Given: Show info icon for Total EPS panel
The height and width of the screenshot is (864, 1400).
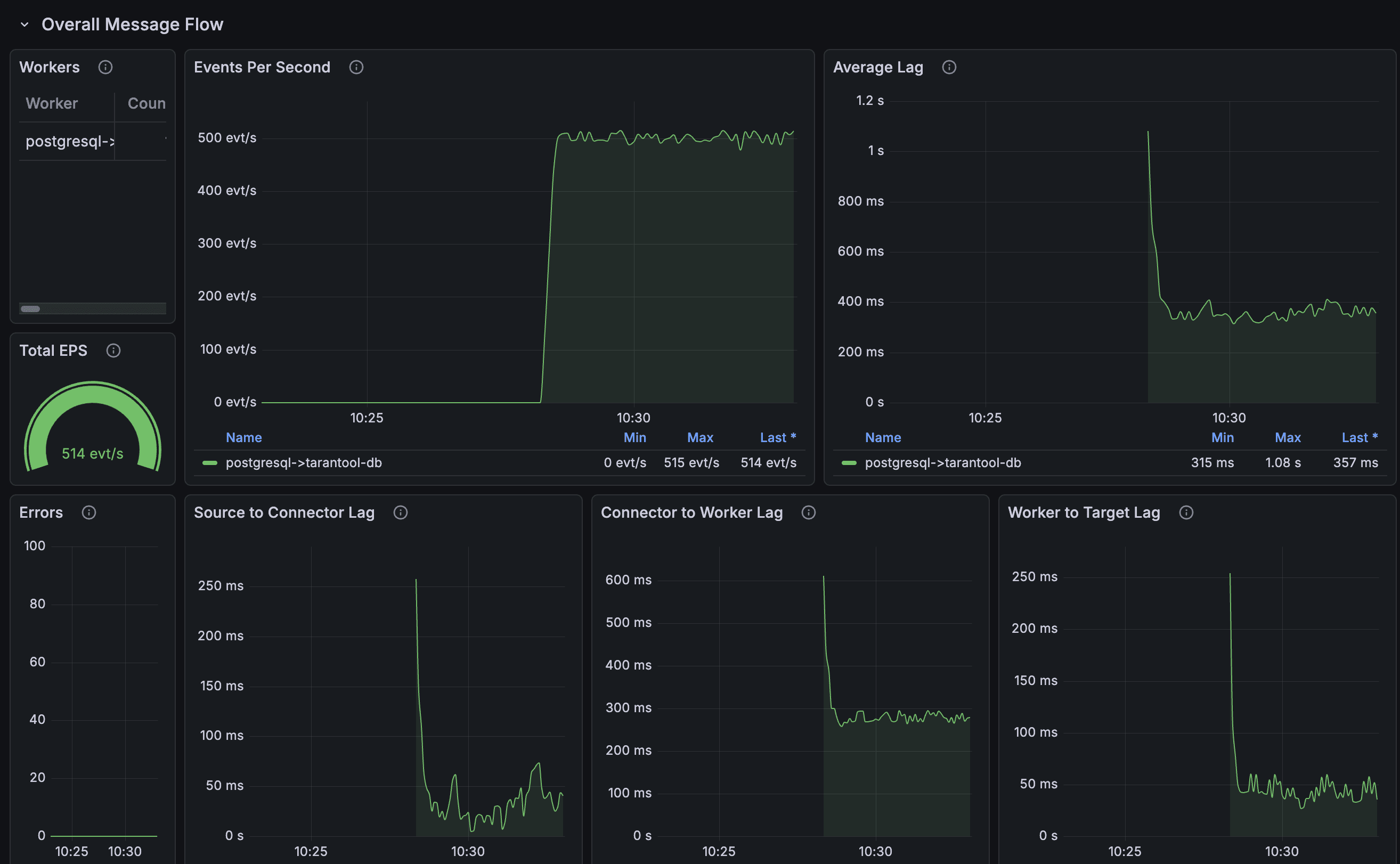Looking at the screenshot, I should pos(113,351).
